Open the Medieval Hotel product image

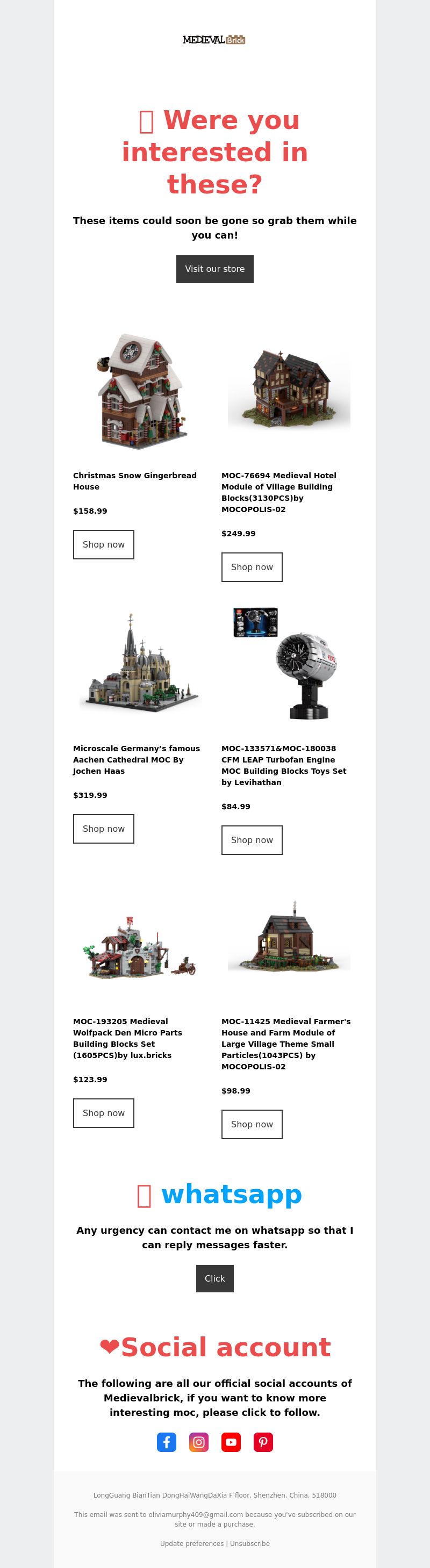click(289, 391)
